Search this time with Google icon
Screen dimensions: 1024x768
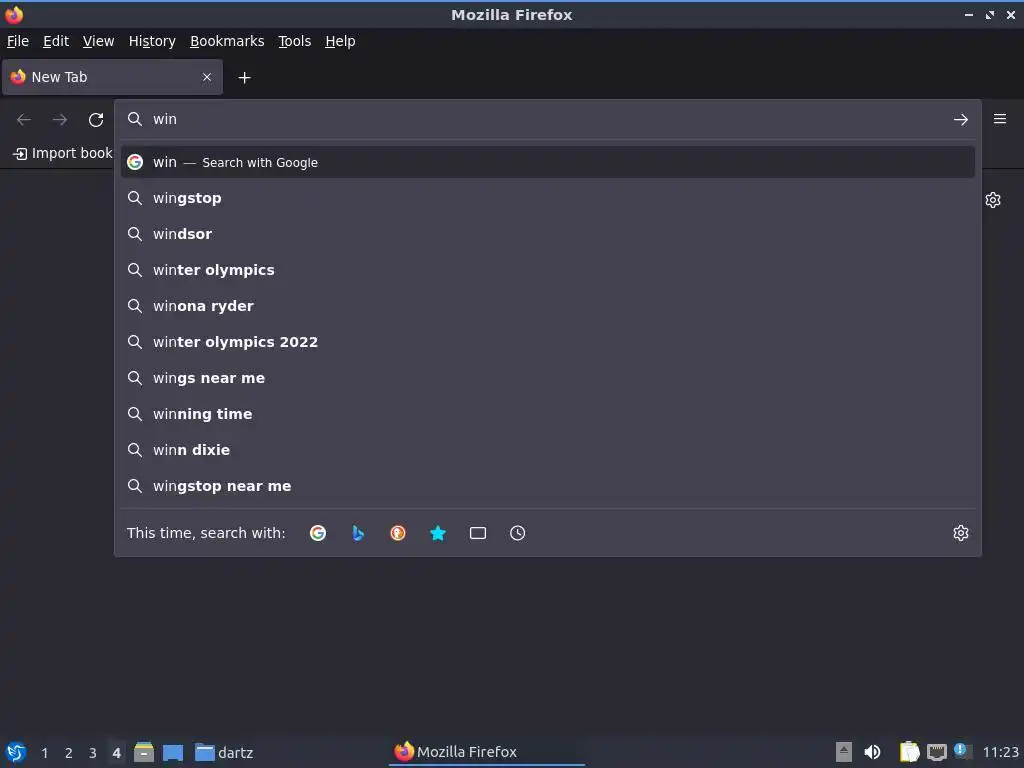tap(318, 533)
